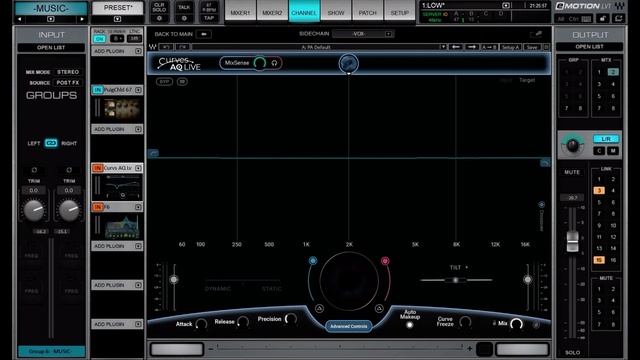Go to previous channel with left arrow under MUSIC
The width and height of the screenshot is (640, 360).
point(19,19)
